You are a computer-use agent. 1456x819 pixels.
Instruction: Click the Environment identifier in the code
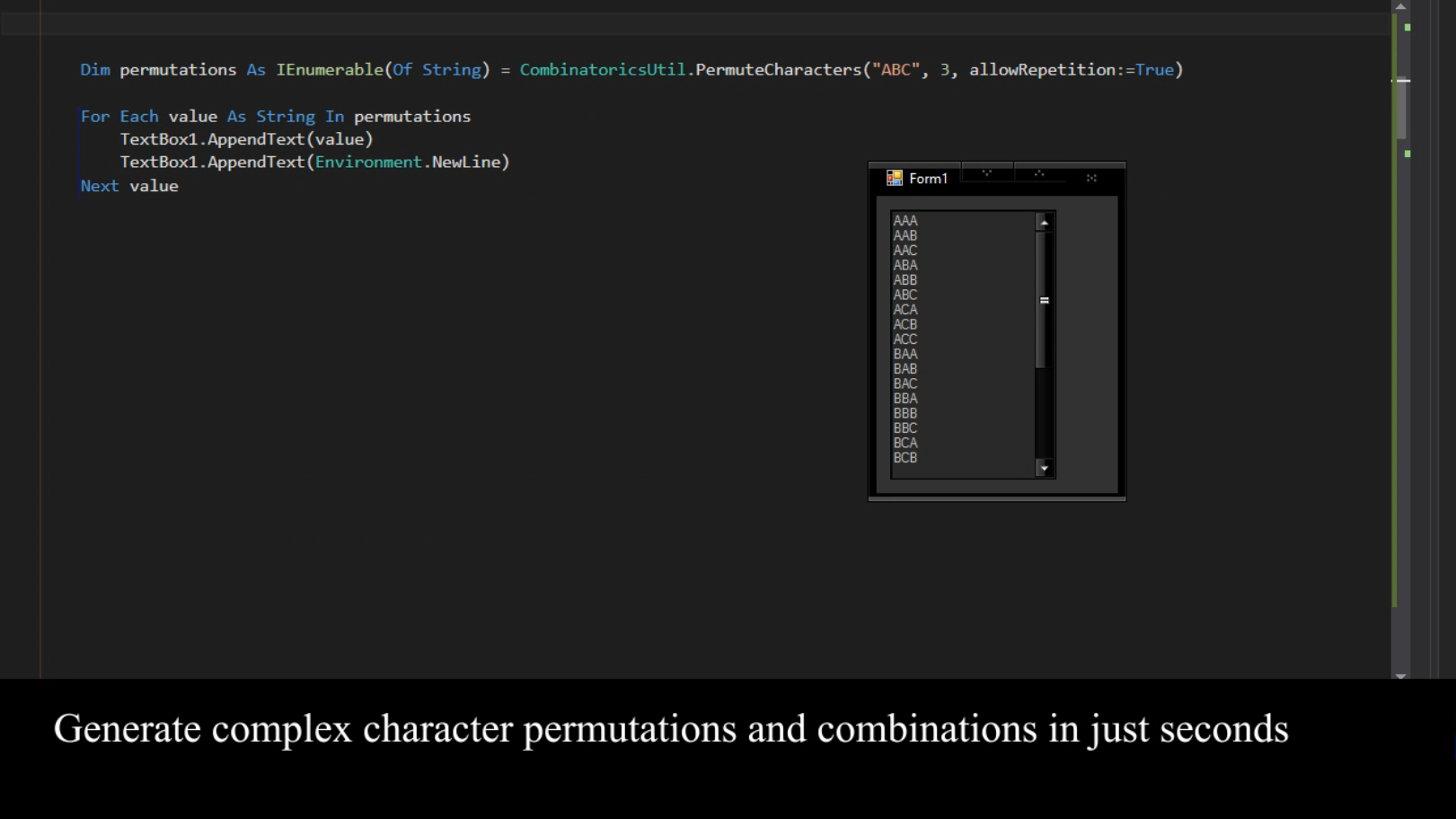(368, 163)
